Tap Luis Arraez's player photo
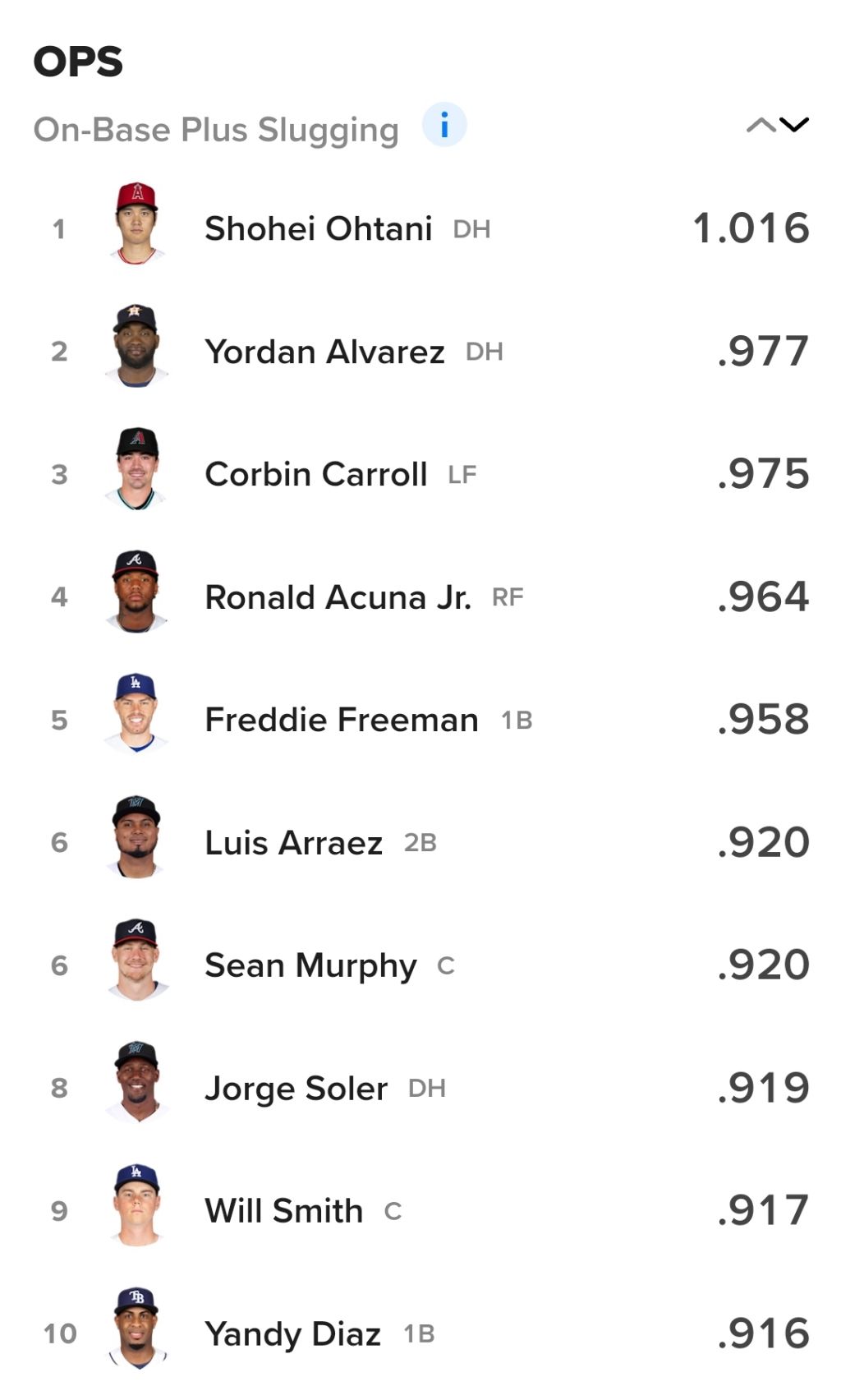The width and height of the screenshot is (841, 1400). (136, 837)
